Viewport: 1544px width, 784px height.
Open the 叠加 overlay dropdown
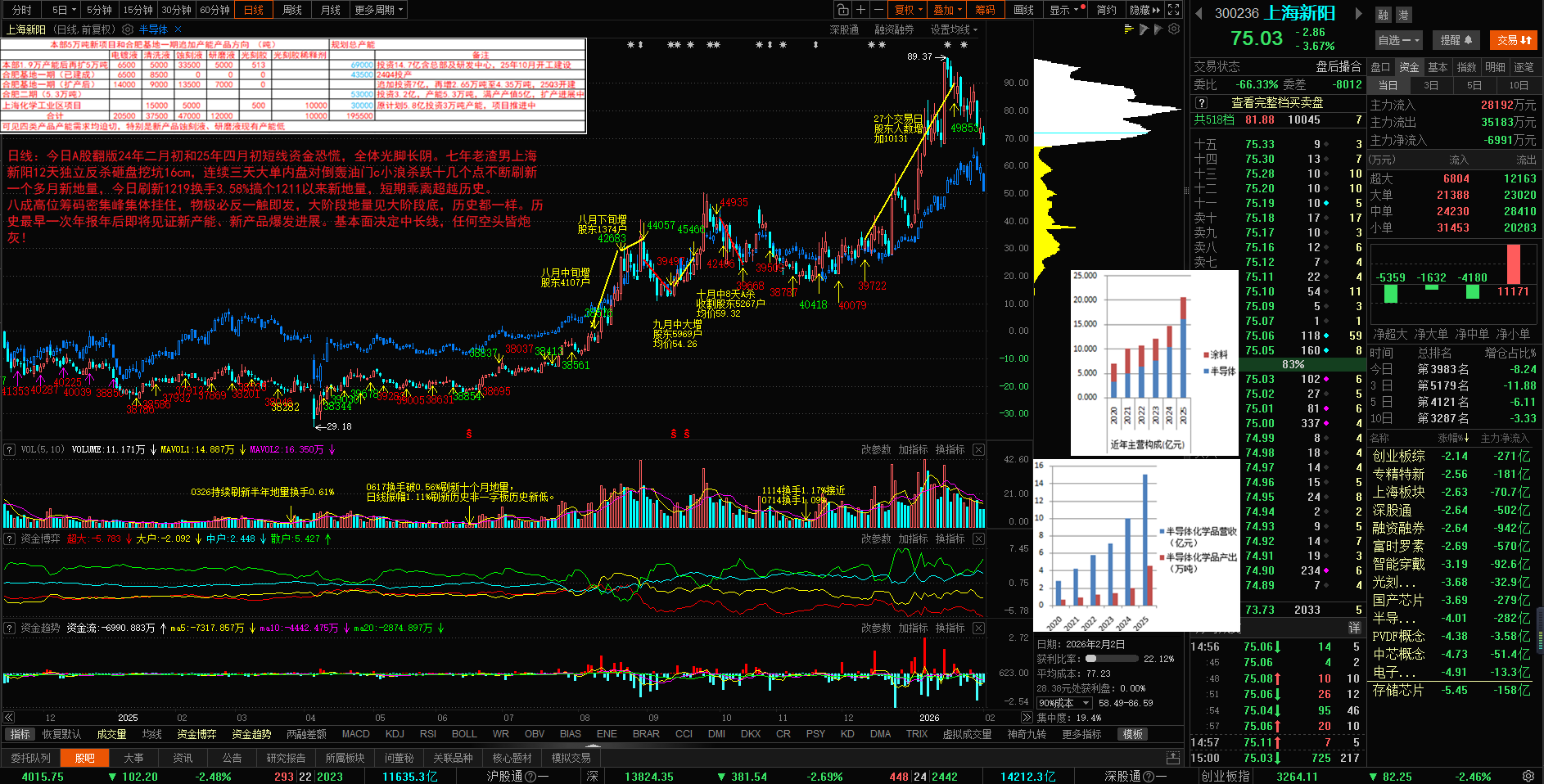947,10
